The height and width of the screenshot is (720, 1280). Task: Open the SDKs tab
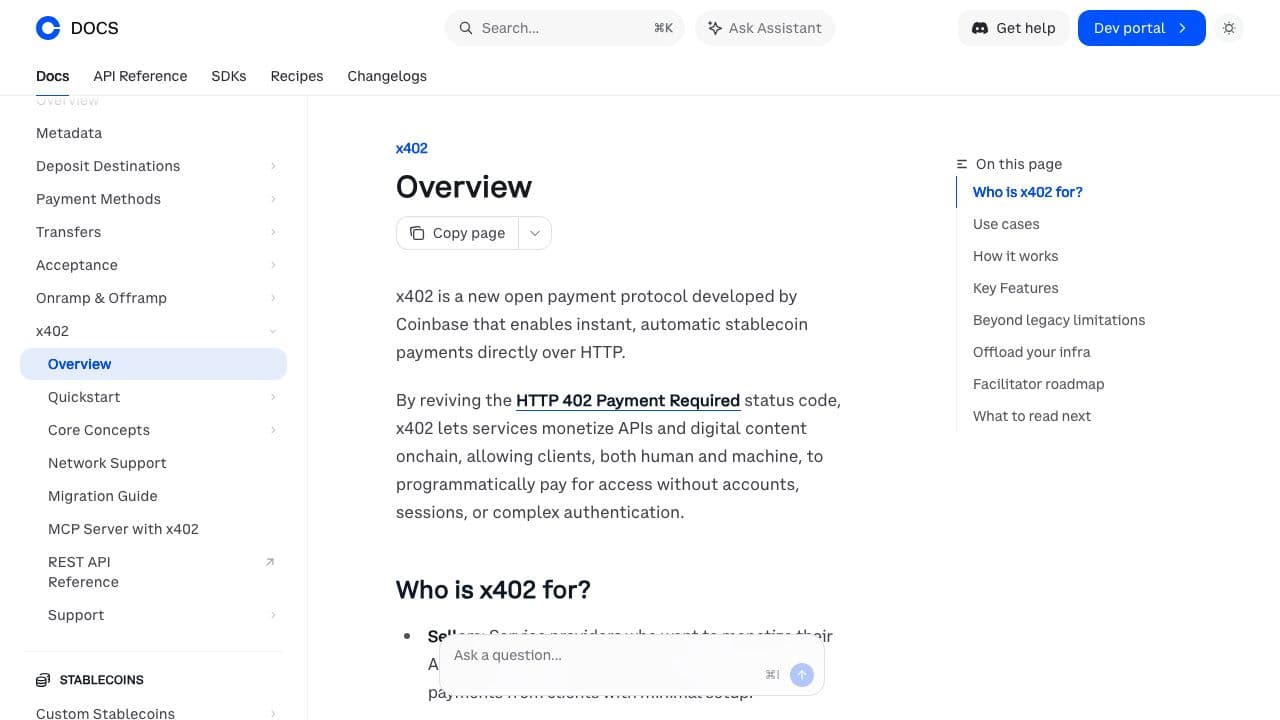(x=229, y=76)
